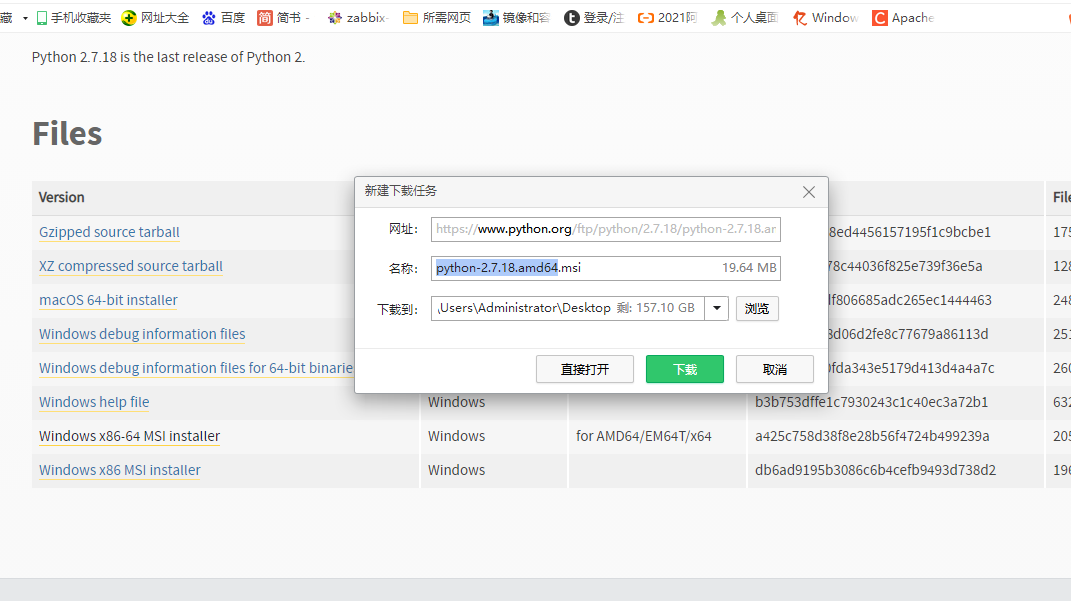
Task: Expand the download location dropdown arrow
Action: tap(717, 308)
